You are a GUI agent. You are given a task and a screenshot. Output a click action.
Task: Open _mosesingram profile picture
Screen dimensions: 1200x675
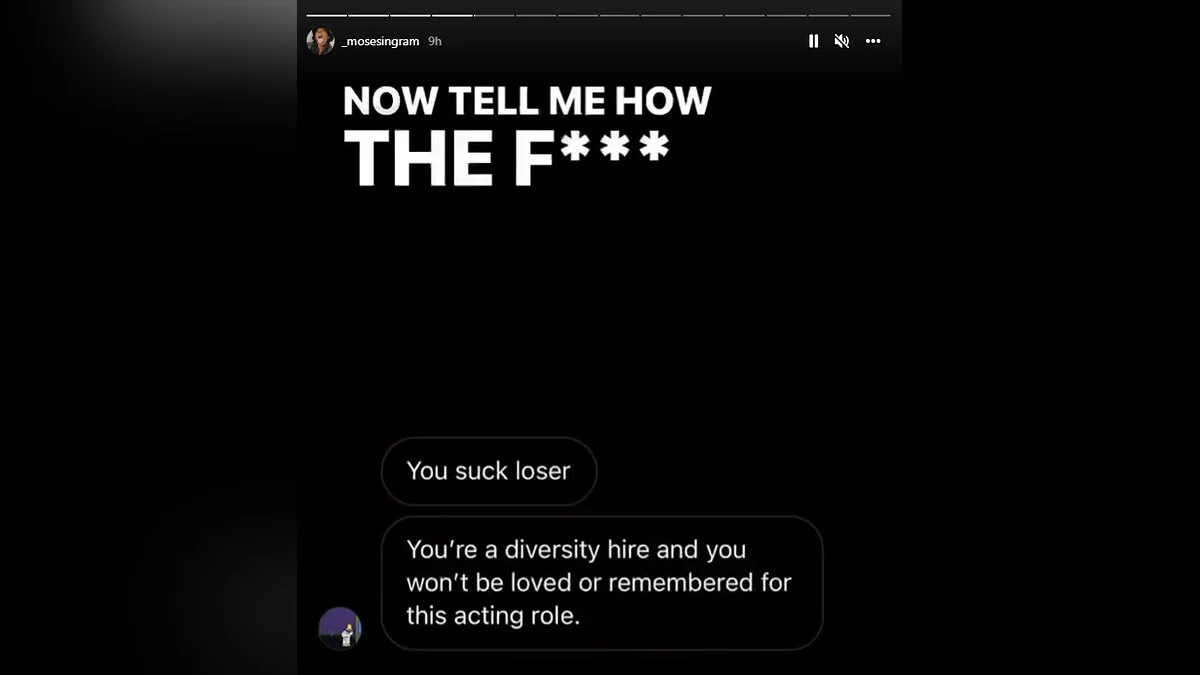320,41
